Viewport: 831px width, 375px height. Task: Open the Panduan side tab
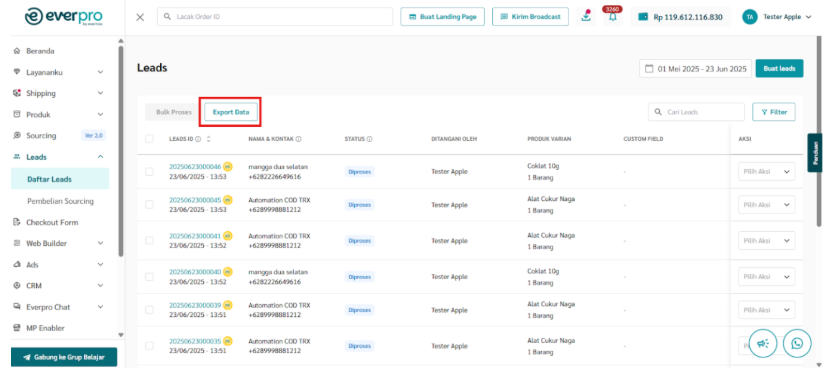[815, 153]
